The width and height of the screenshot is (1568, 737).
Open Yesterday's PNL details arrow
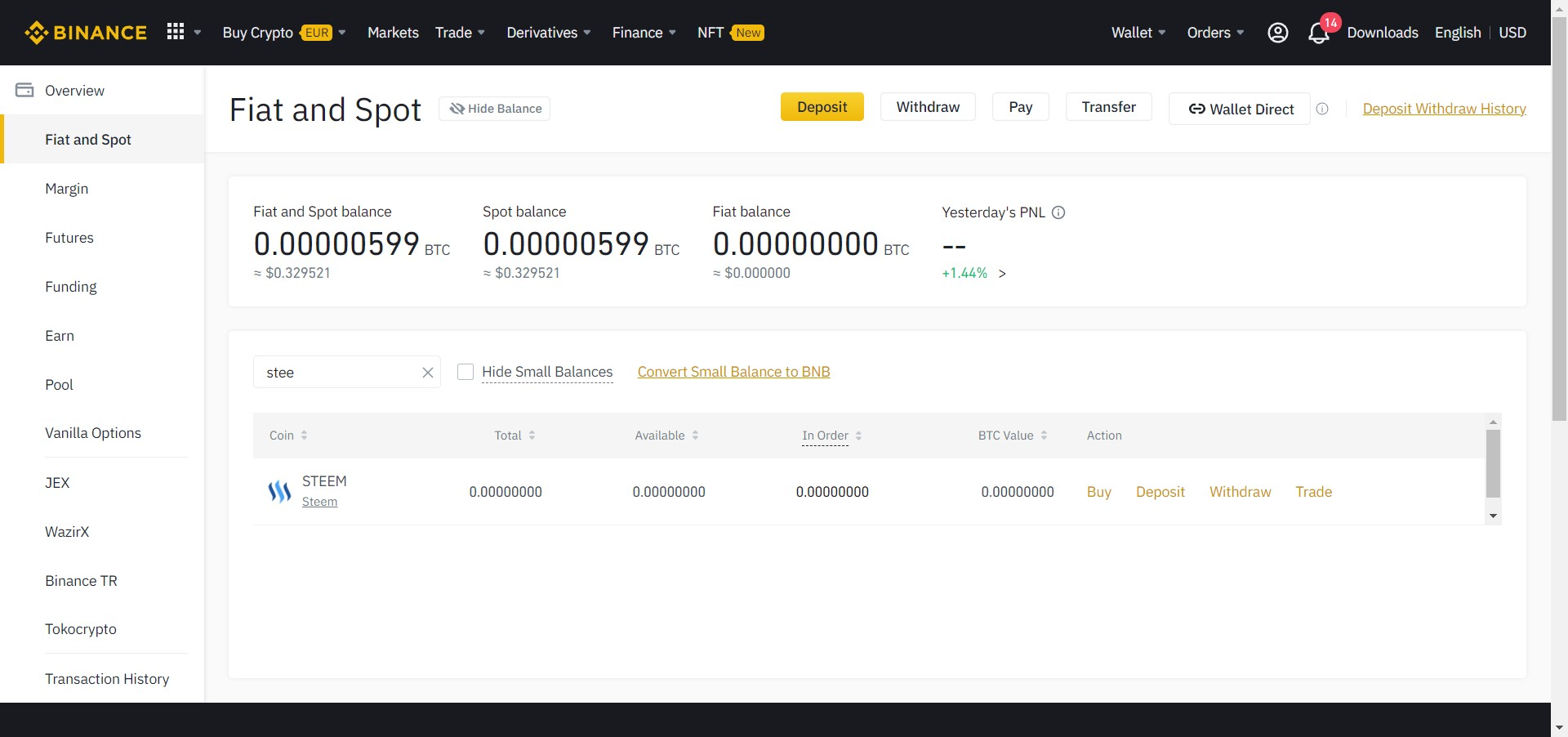(1002, 274)
